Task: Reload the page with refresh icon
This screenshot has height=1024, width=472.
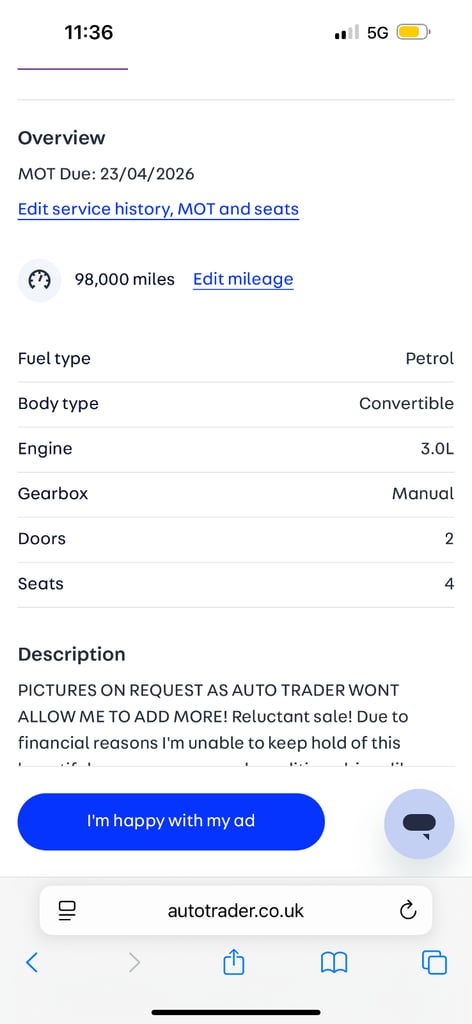Action: (x=408, y=910)
